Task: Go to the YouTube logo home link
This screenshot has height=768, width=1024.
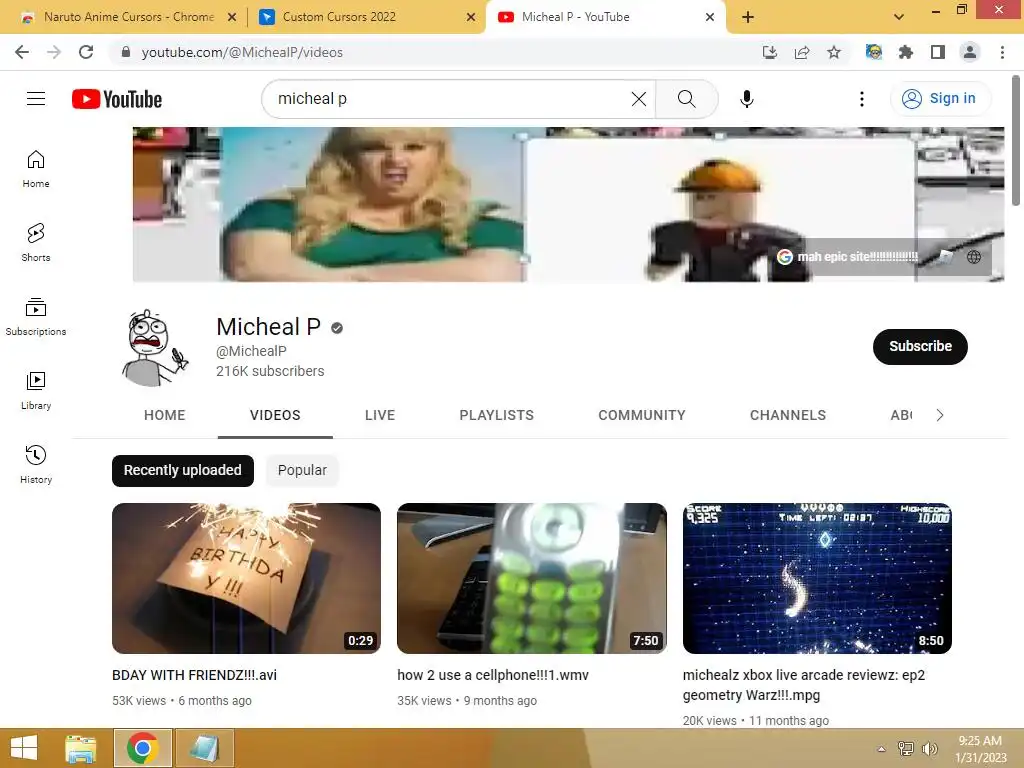Action: click(x=117, y=99)
